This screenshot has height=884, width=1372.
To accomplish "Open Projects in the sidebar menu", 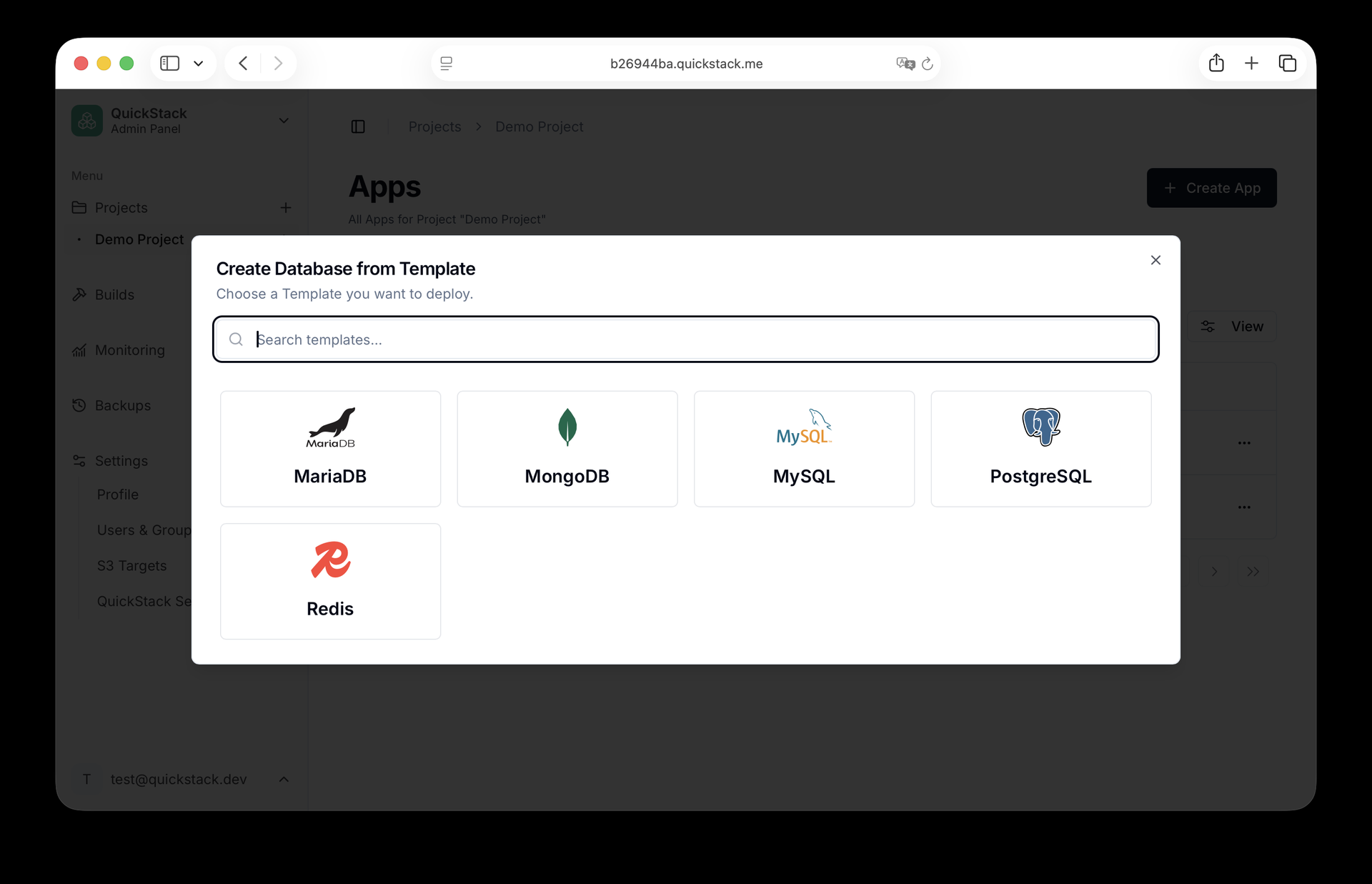I will click(x=121, y=208).
